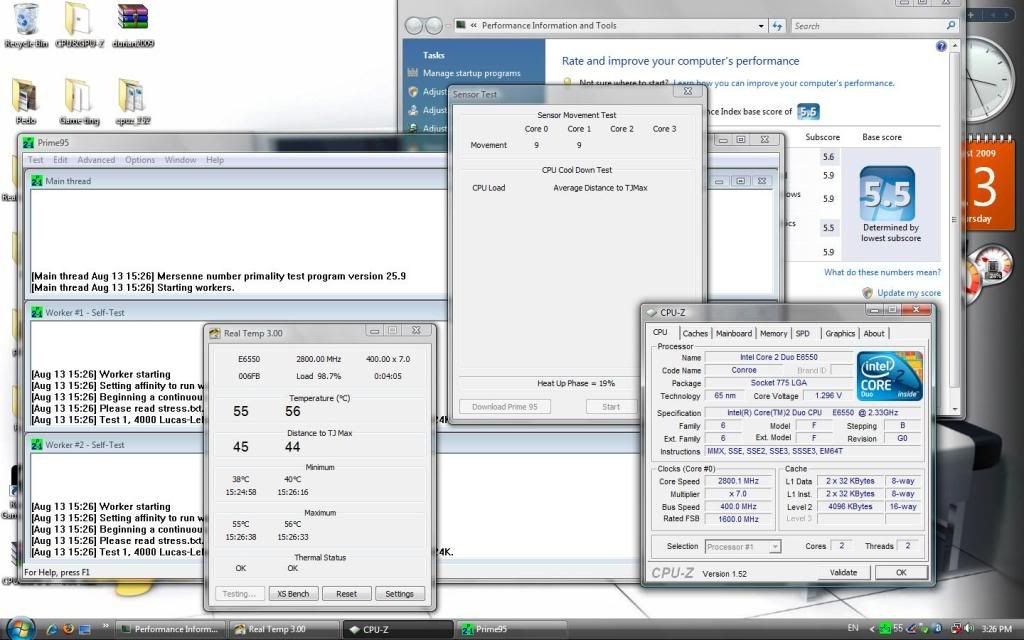Open the Game-ting folder on the desktop
The image size is (1024, 640).
point(78,97)
